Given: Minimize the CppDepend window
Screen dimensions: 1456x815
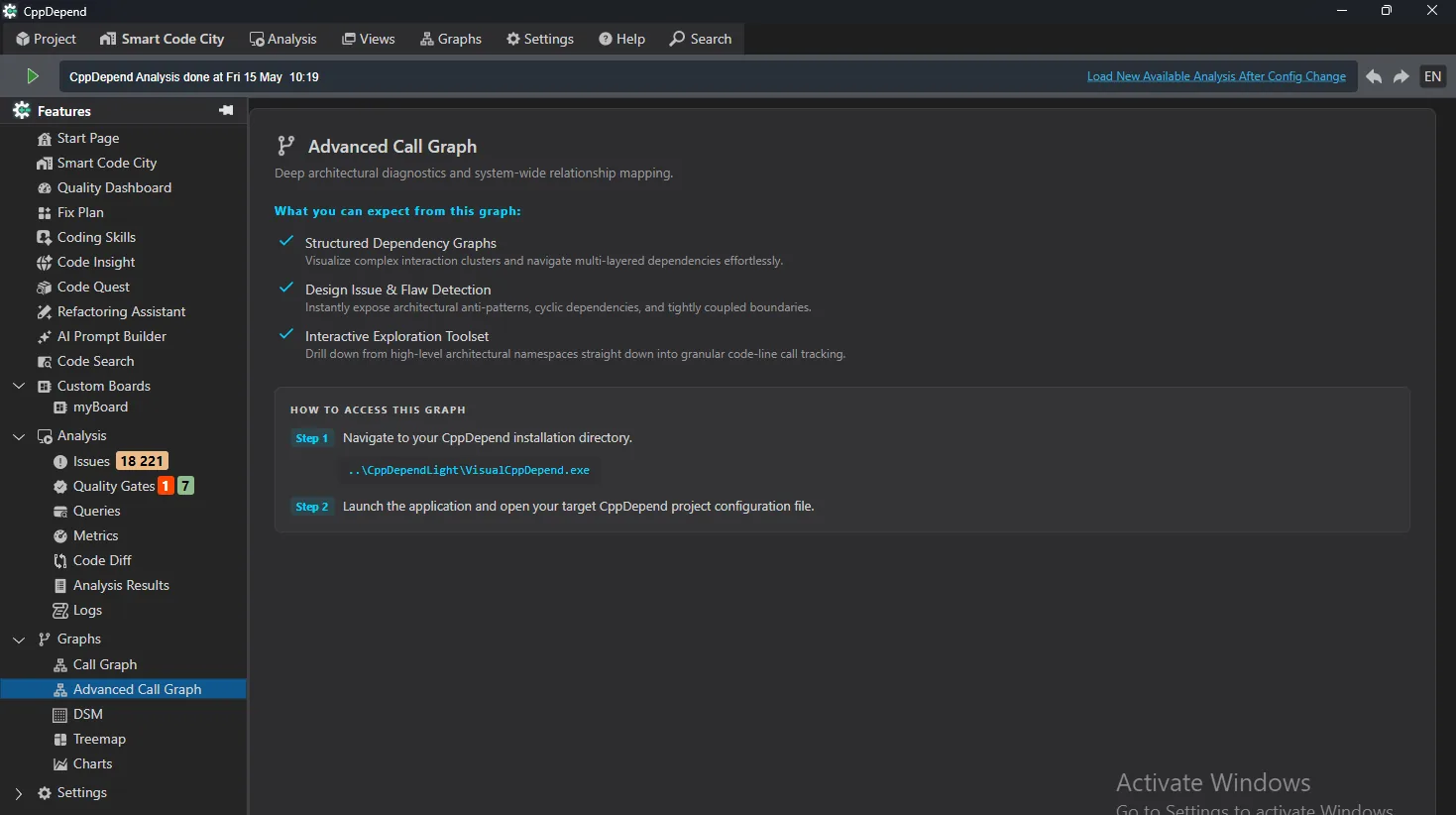Looking at the screenshot, I should pyautogui.click(x=1342, y=11).
